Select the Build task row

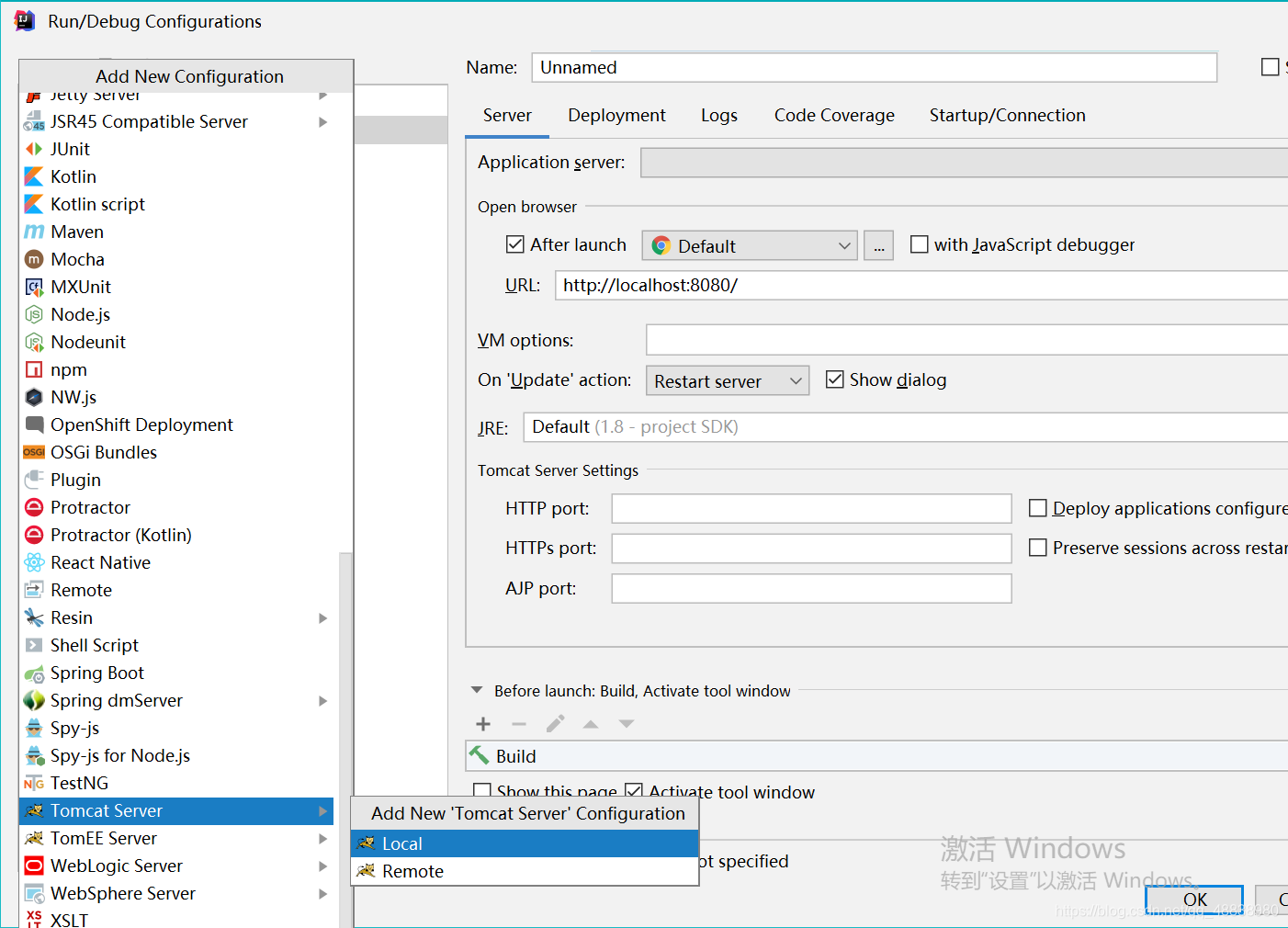pos(876,756)
